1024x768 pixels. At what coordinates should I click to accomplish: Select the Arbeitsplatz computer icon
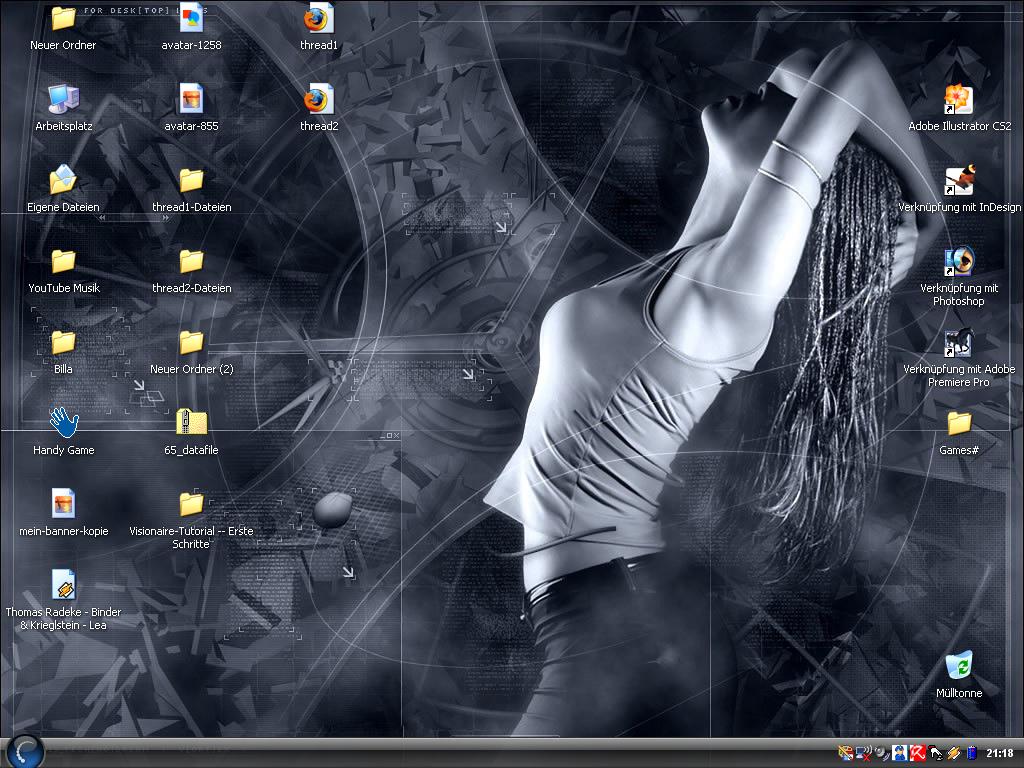point(64,100)
